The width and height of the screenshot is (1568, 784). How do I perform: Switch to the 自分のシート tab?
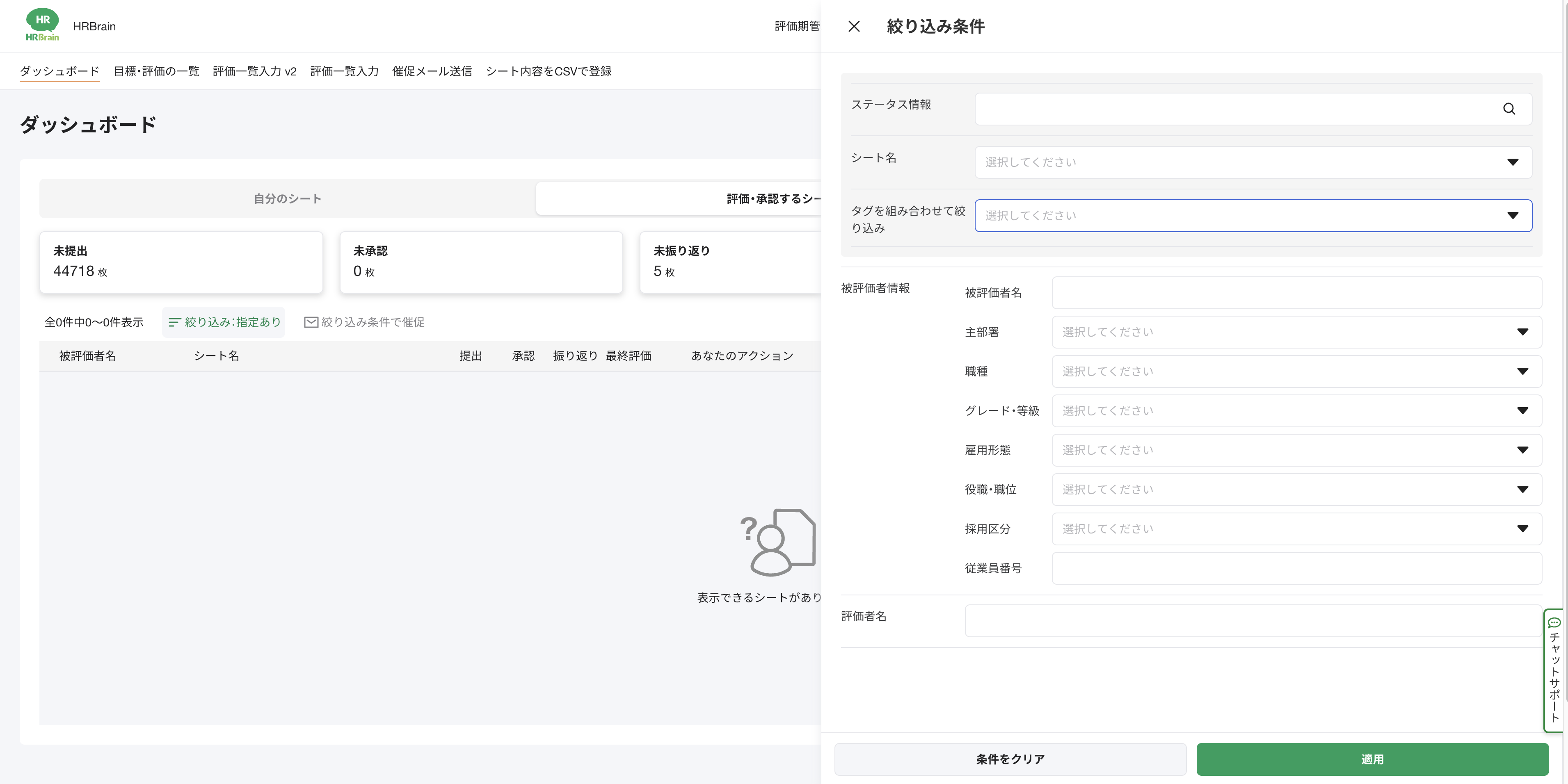click(287, 198)
